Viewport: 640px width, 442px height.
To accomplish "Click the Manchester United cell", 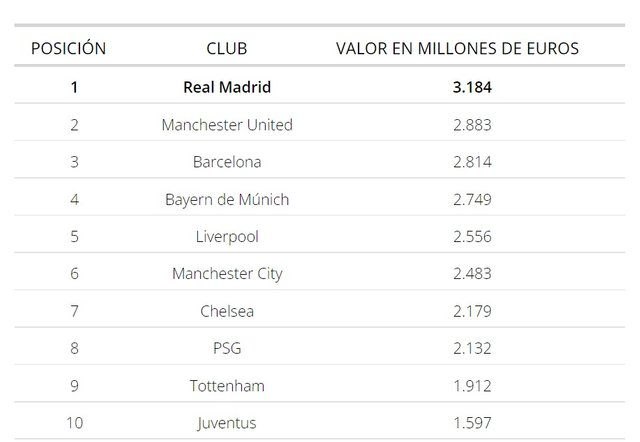I will (227, 125).
